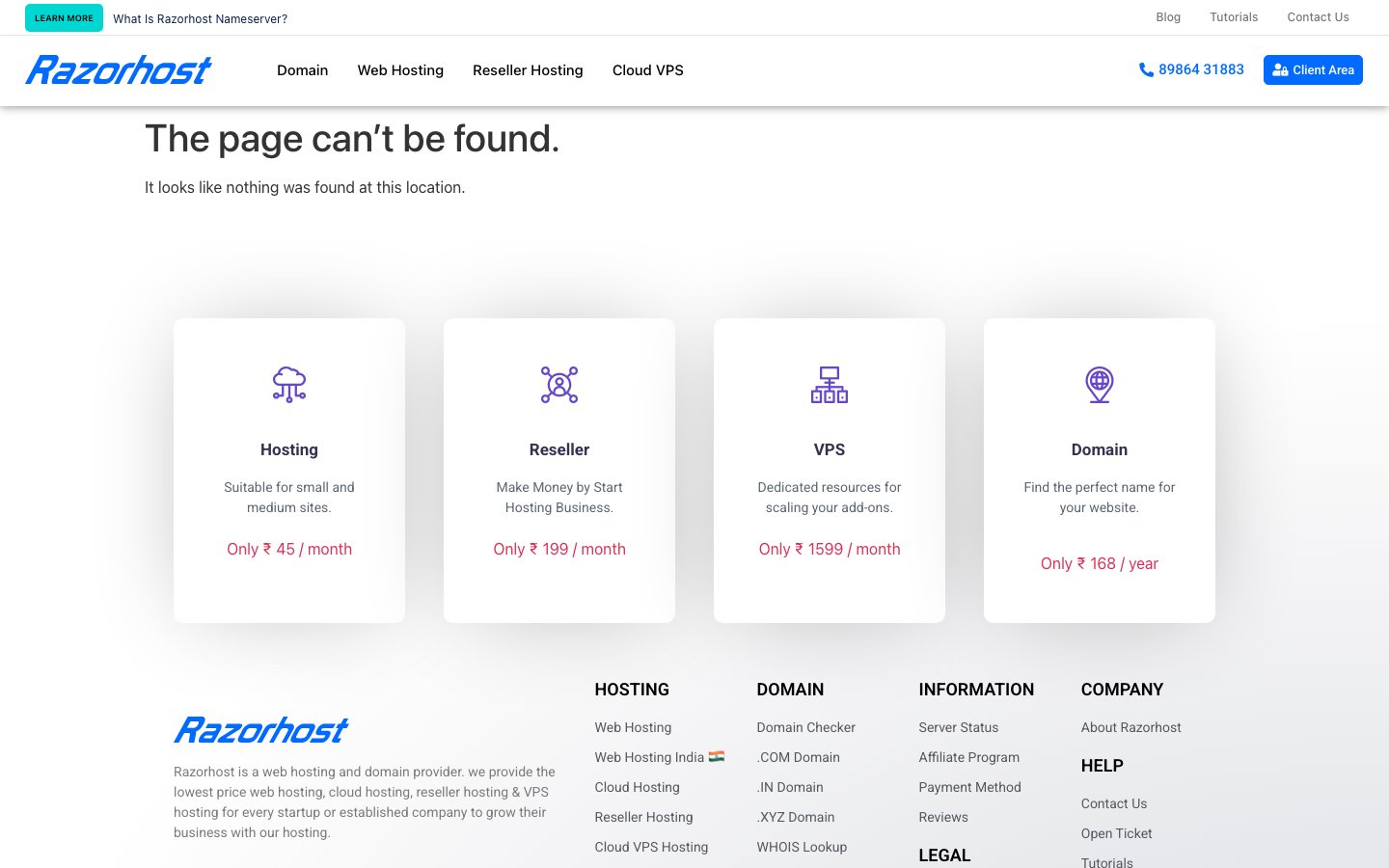The height and width of the screenshot is (868, 1389).
Task: Click 'What Is Razorhost Nameserver?' text
Action: (x=200, y=18)
